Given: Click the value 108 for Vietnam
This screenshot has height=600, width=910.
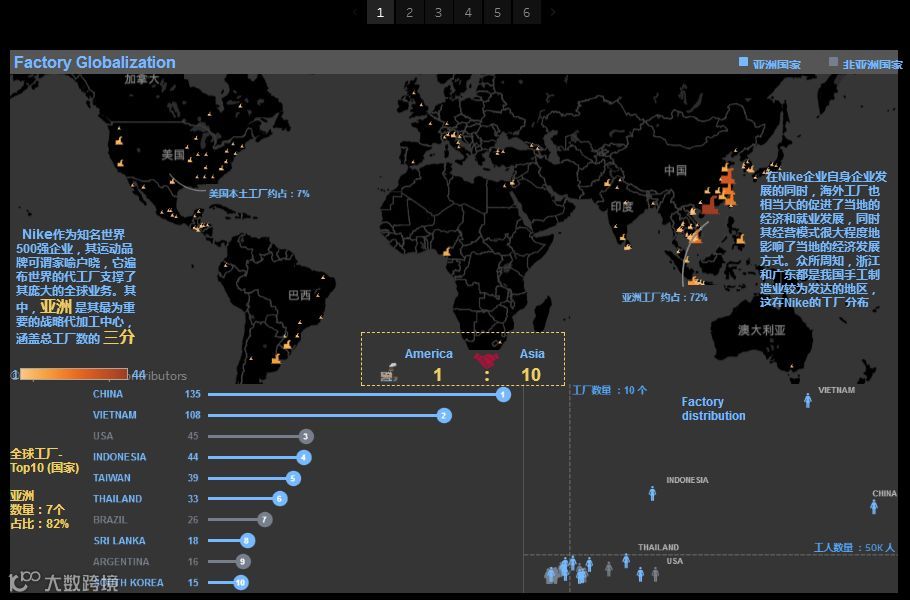Looking at the screenshot, I should point(193,415).
